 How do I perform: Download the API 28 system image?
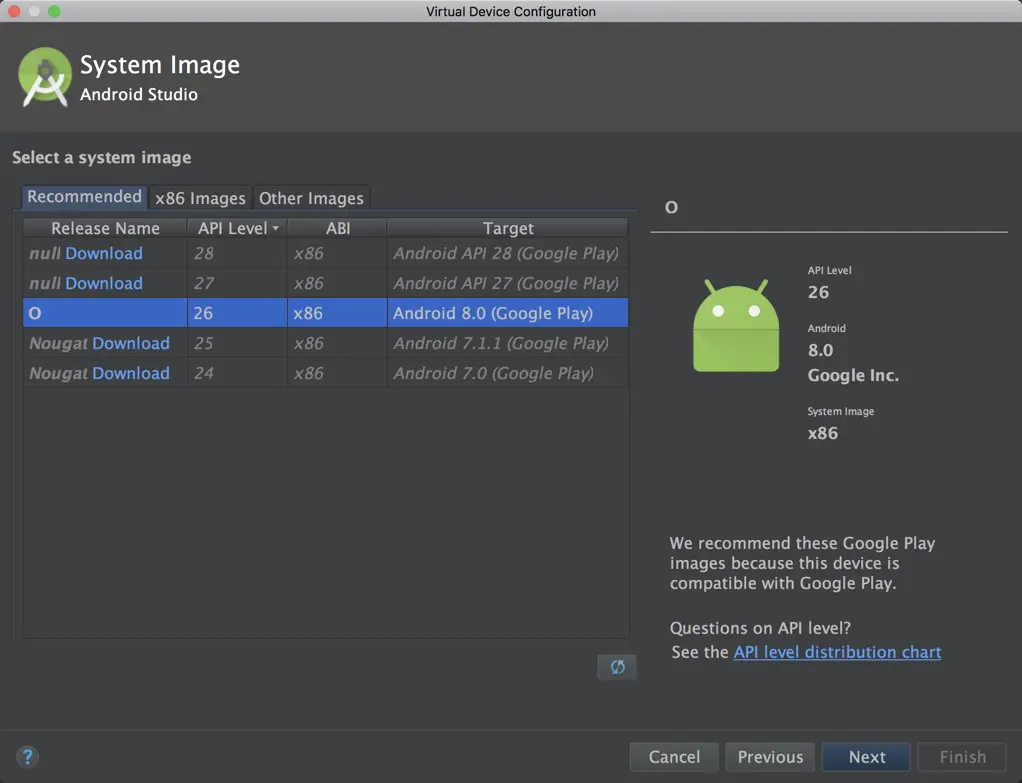(x=104, y=254)
